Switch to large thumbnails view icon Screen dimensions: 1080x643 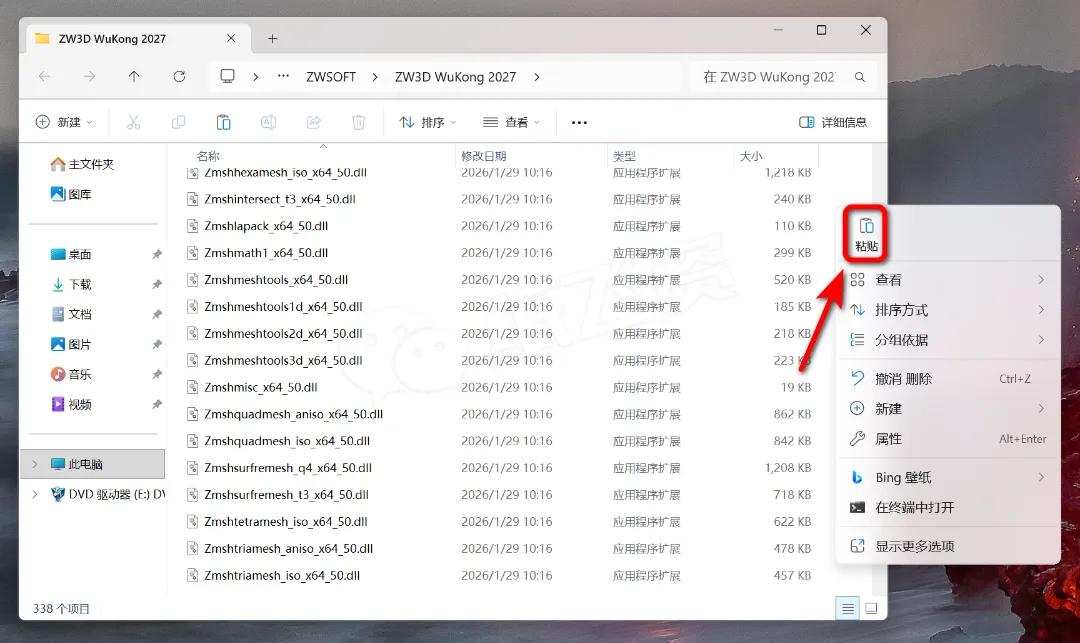[871, 609]
